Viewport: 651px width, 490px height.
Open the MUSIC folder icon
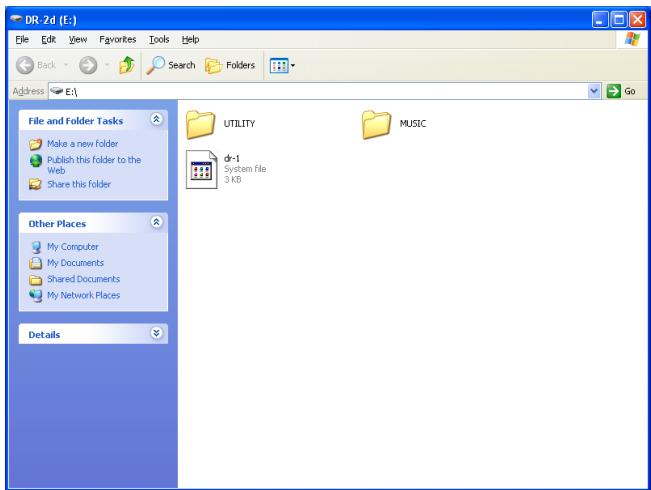pyautogui.click(x=375, y=123)
